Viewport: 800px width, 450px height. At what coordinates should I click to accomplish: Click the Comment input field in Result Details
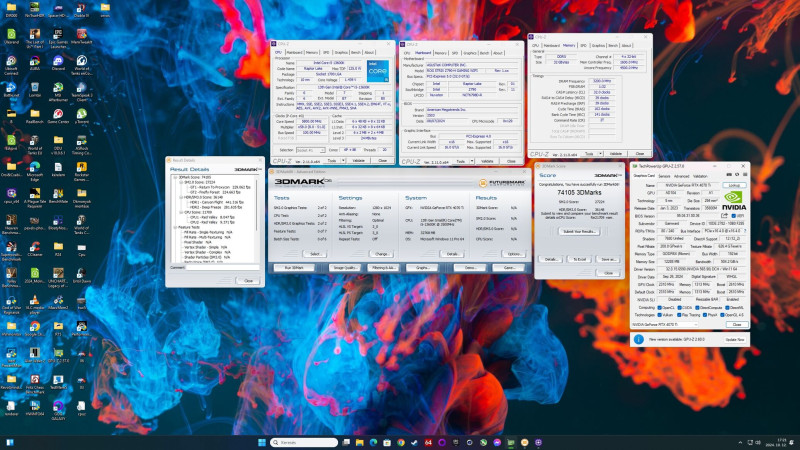[222, 267]
